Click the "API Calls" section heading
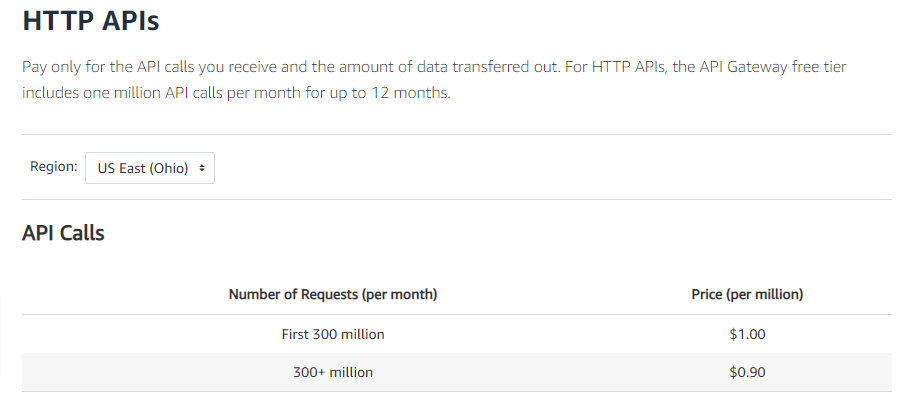This screenshot has width=902, height=400. click(x=63, y=233)
